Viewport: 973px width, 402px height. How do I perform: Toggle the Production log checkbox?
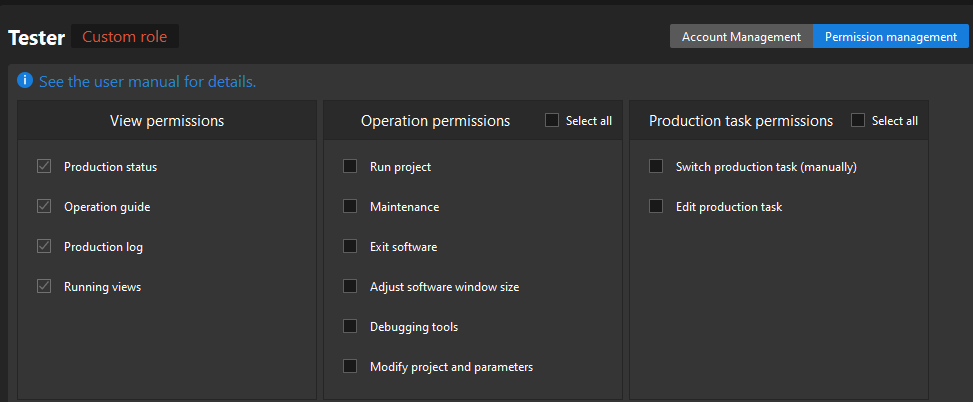(44, 247)
